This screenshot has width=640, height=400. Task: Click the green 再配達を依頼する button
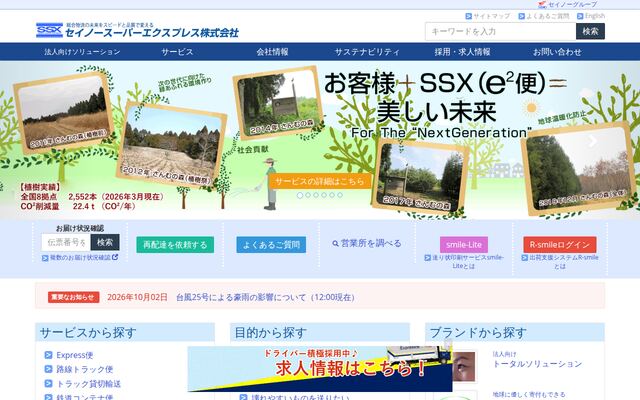[x=175, y=245]
